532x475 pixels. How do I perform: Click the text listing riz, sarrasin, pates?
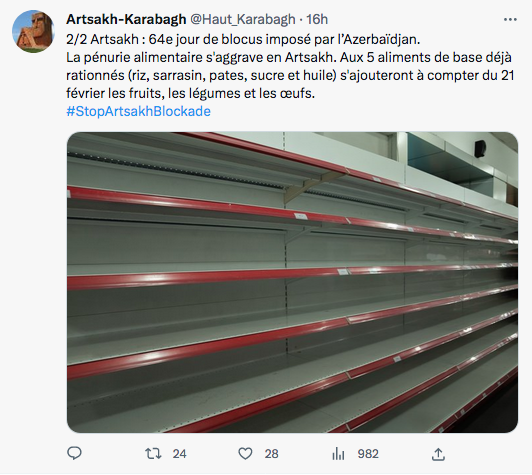(201, 75)
